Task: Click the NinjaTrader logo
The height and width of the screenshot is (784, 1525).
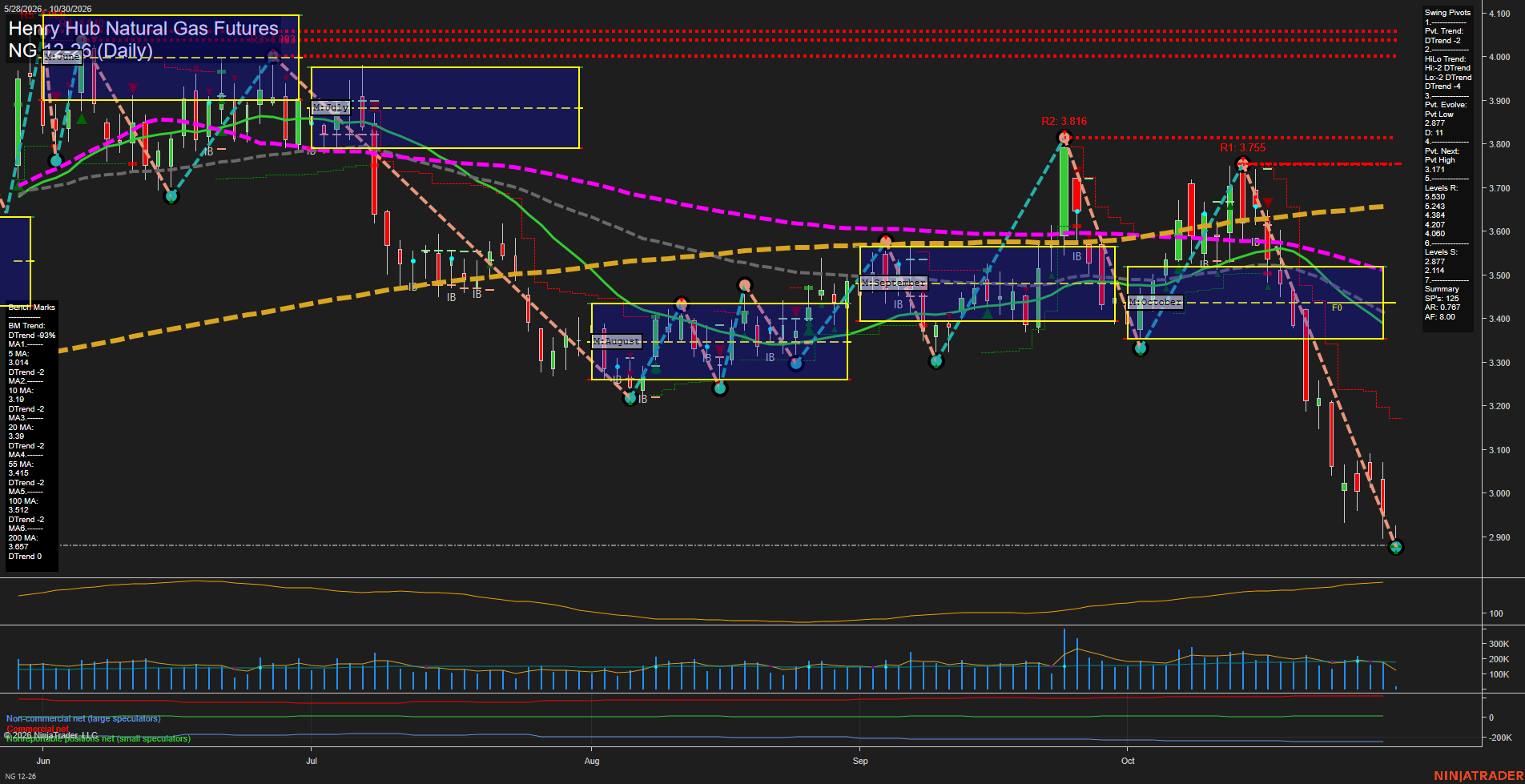Action: (x=1478, y=776)
